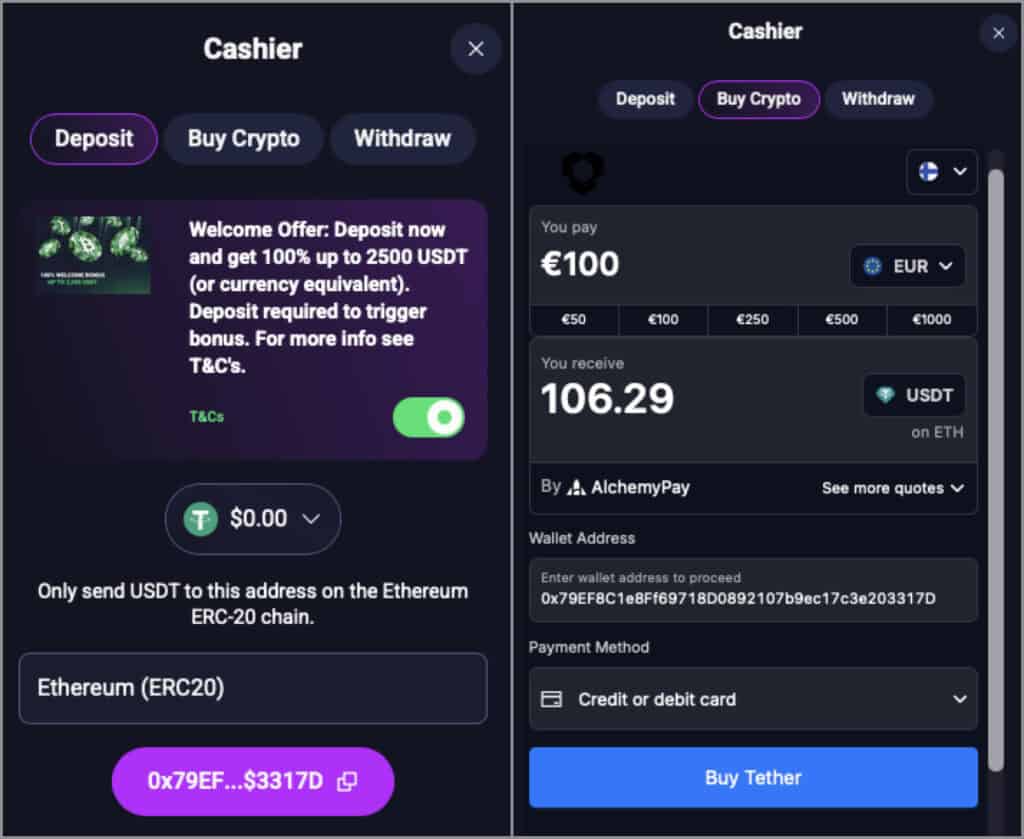
Task: Click the USDT diamond currency icon
Action: pos(885,395)
